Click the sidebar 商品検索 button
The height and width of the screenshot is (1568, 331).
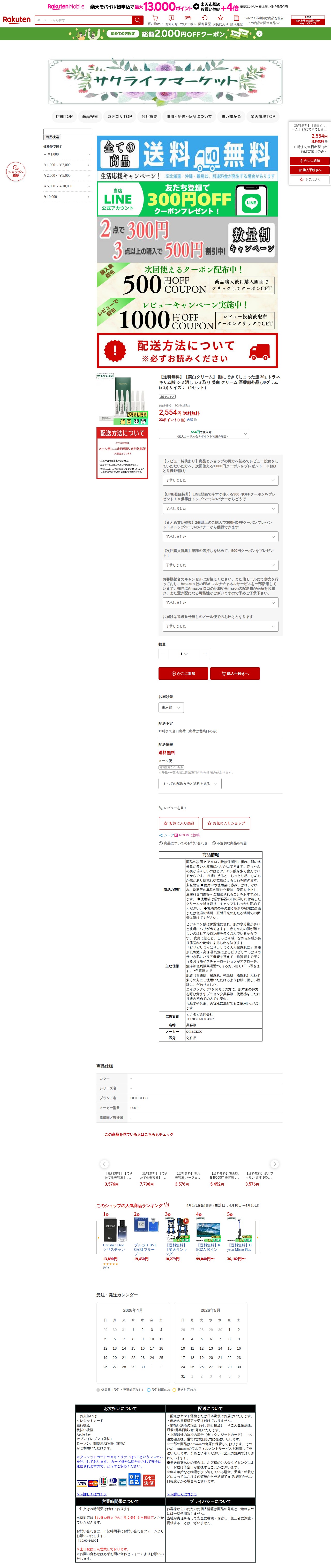(52, 137)
